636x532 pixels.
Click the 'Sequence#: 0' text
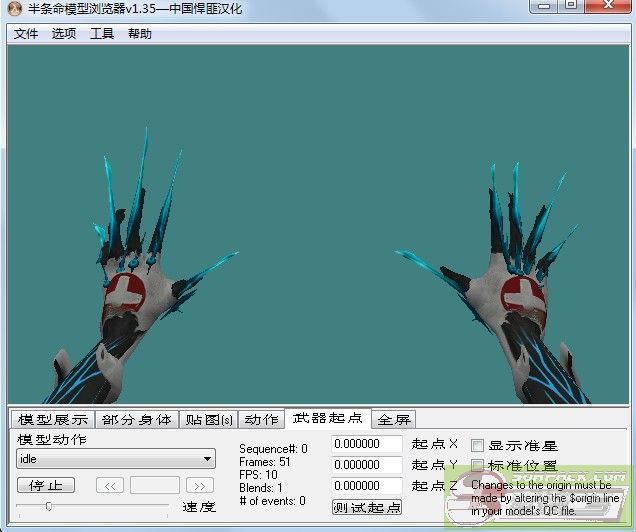tap(273, 449)
